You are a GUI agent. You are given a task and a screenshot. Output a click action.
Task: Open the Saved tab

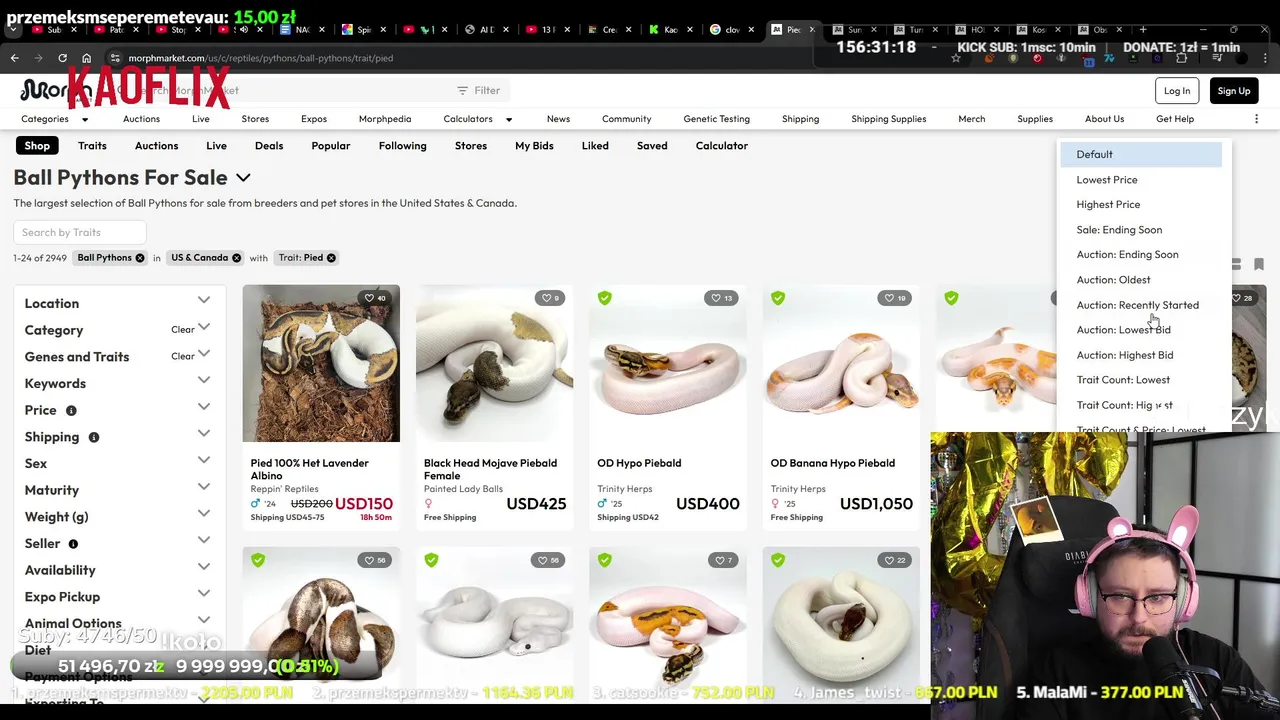coord(652,146)
